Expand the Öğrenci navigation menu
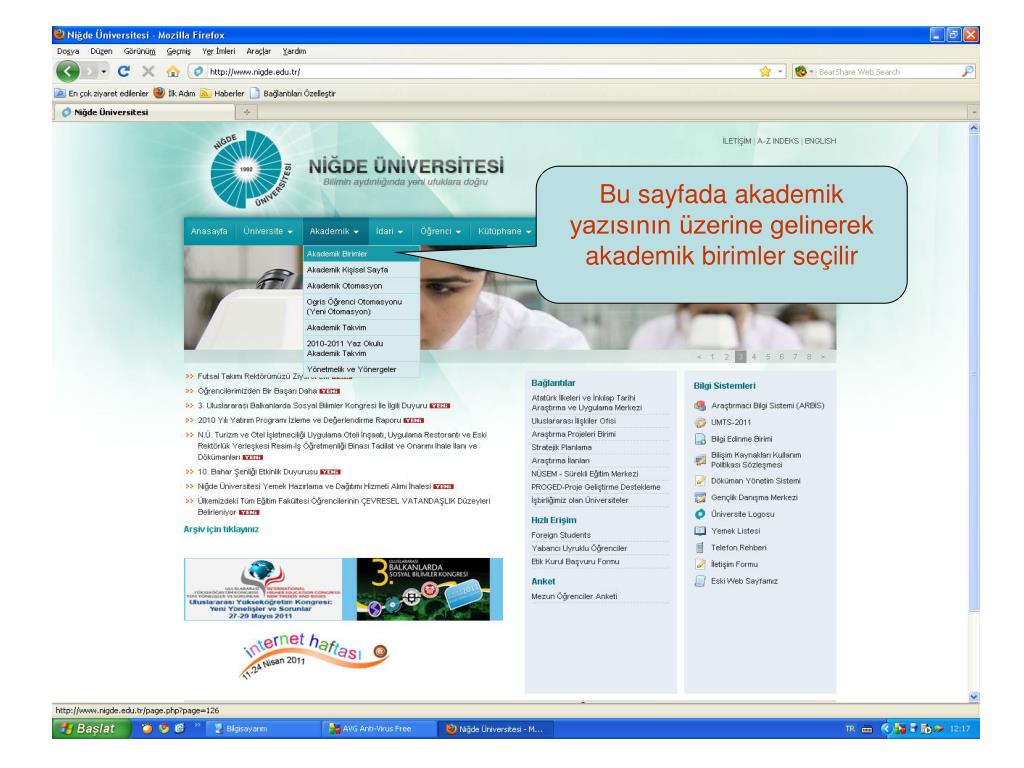 point(441,231)
